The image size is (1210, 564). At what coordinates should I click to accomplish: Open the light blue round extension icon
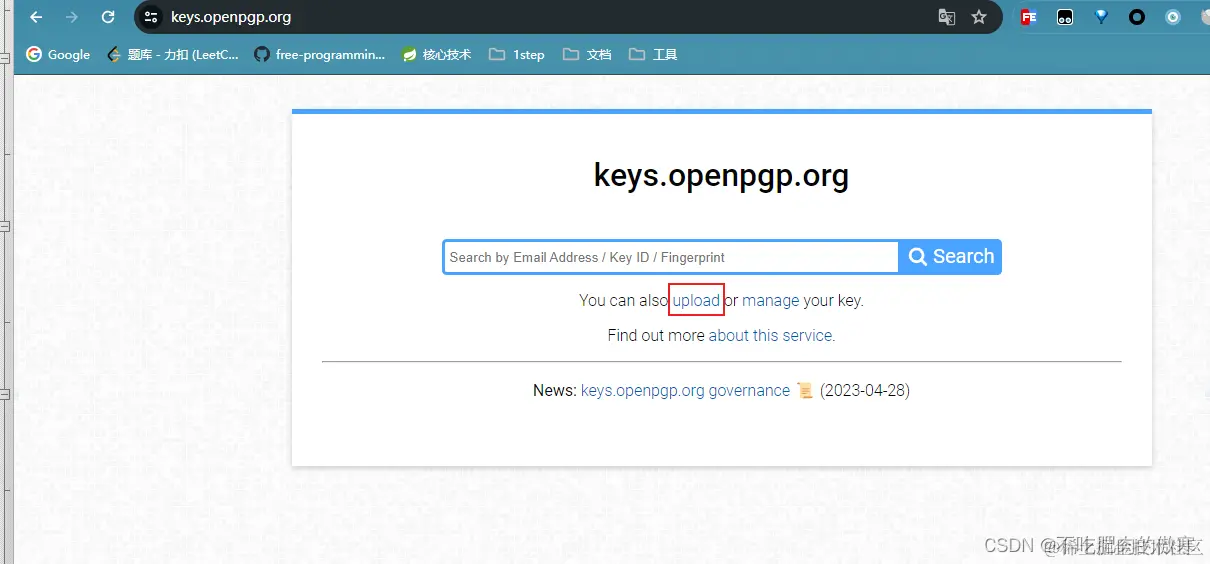[1173, 17]
